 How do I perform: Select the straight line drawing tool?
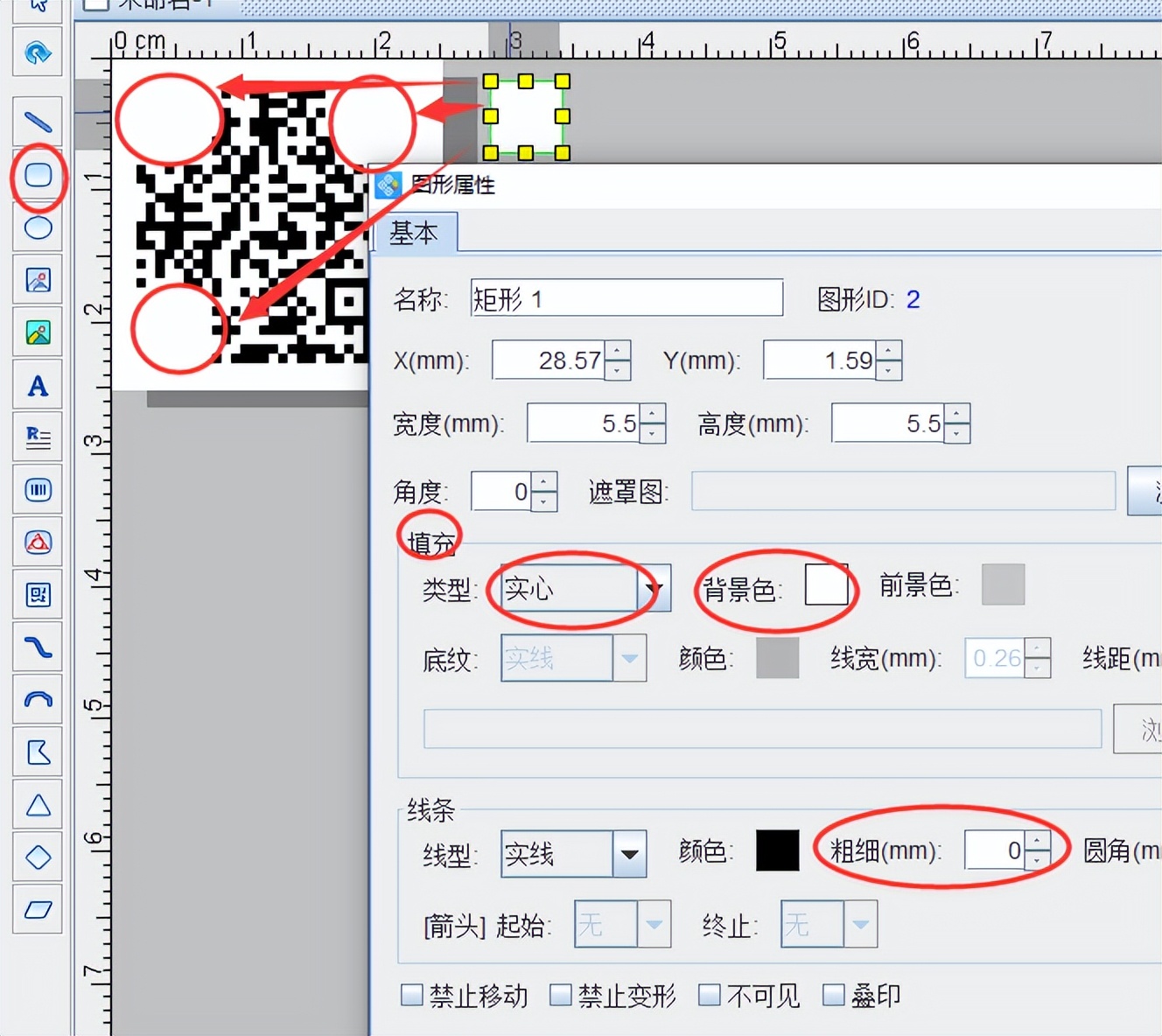click(38, 122)
